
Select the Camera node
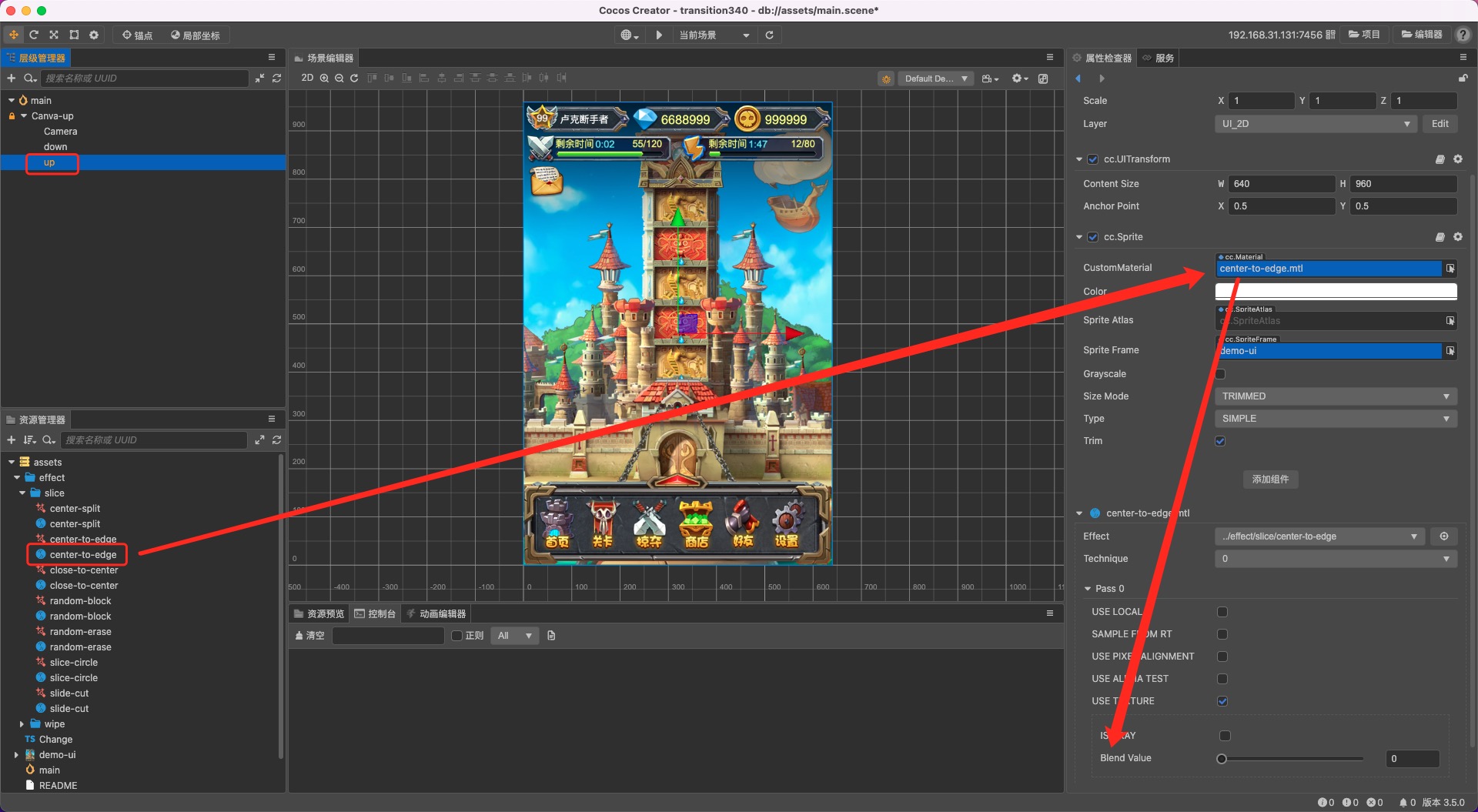click(61, 132)
